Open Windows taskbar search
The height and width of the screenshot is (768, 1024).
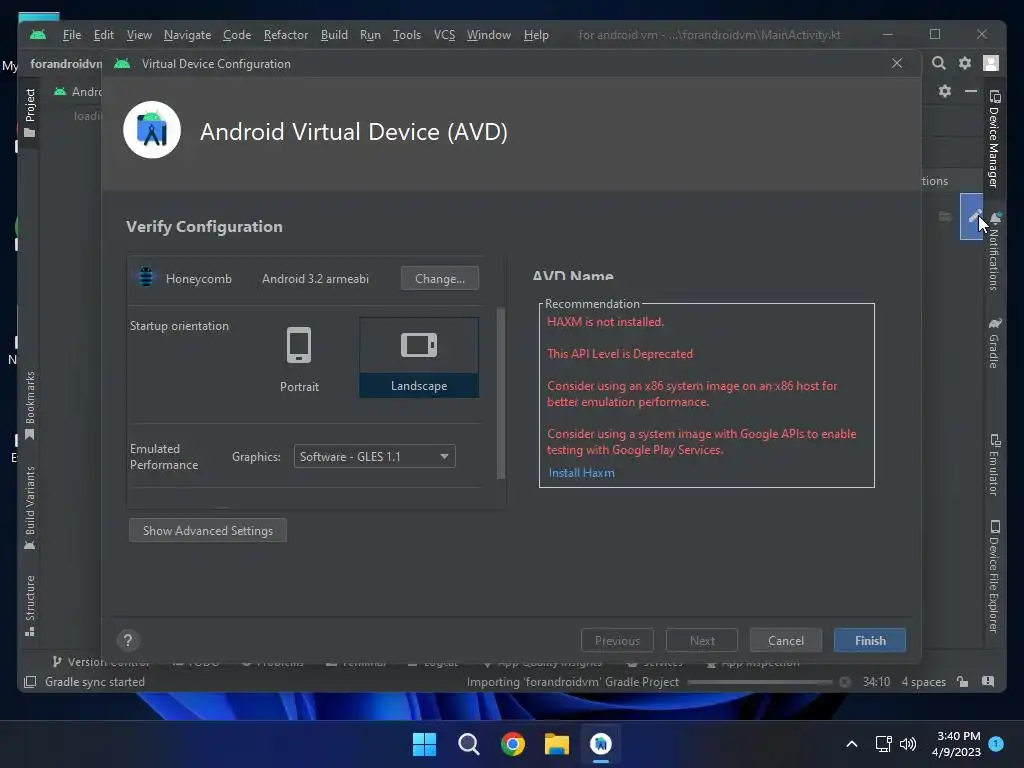coord(468,744)
